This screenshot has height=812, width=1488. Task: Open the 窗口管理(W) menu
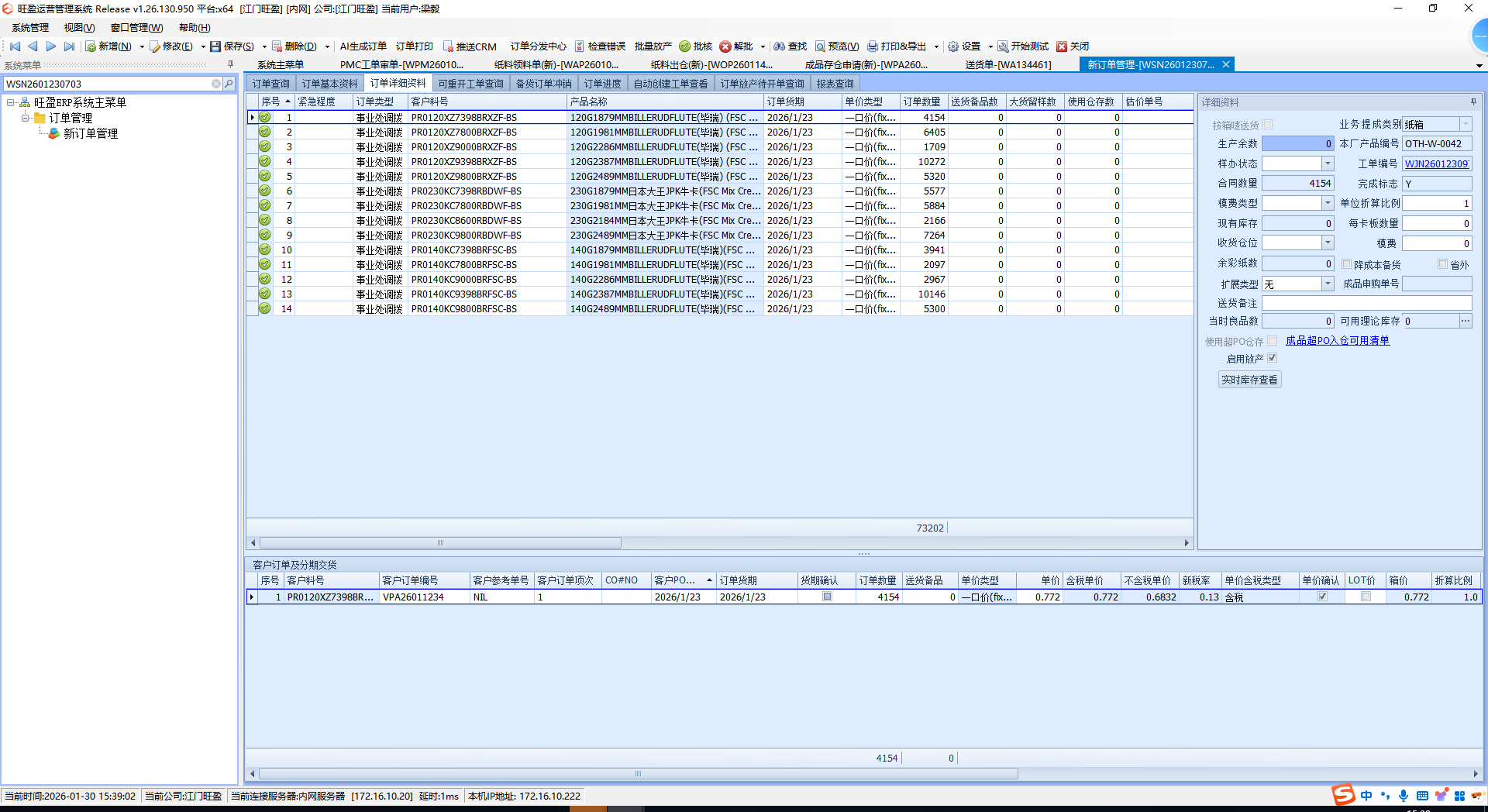(136, 28)
